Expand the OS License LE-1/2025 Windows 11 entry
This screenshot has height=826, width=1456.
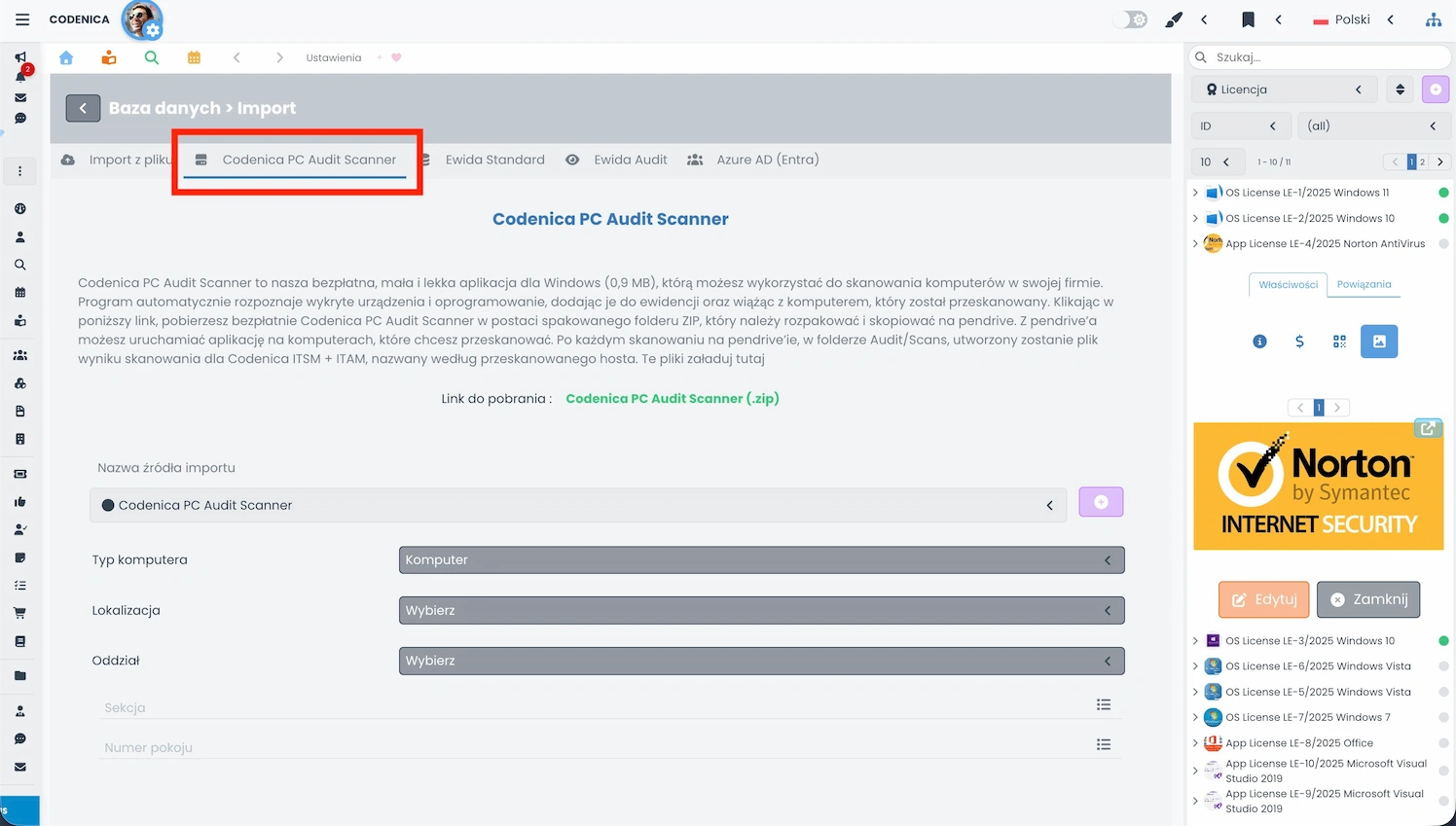(1195, 192)
